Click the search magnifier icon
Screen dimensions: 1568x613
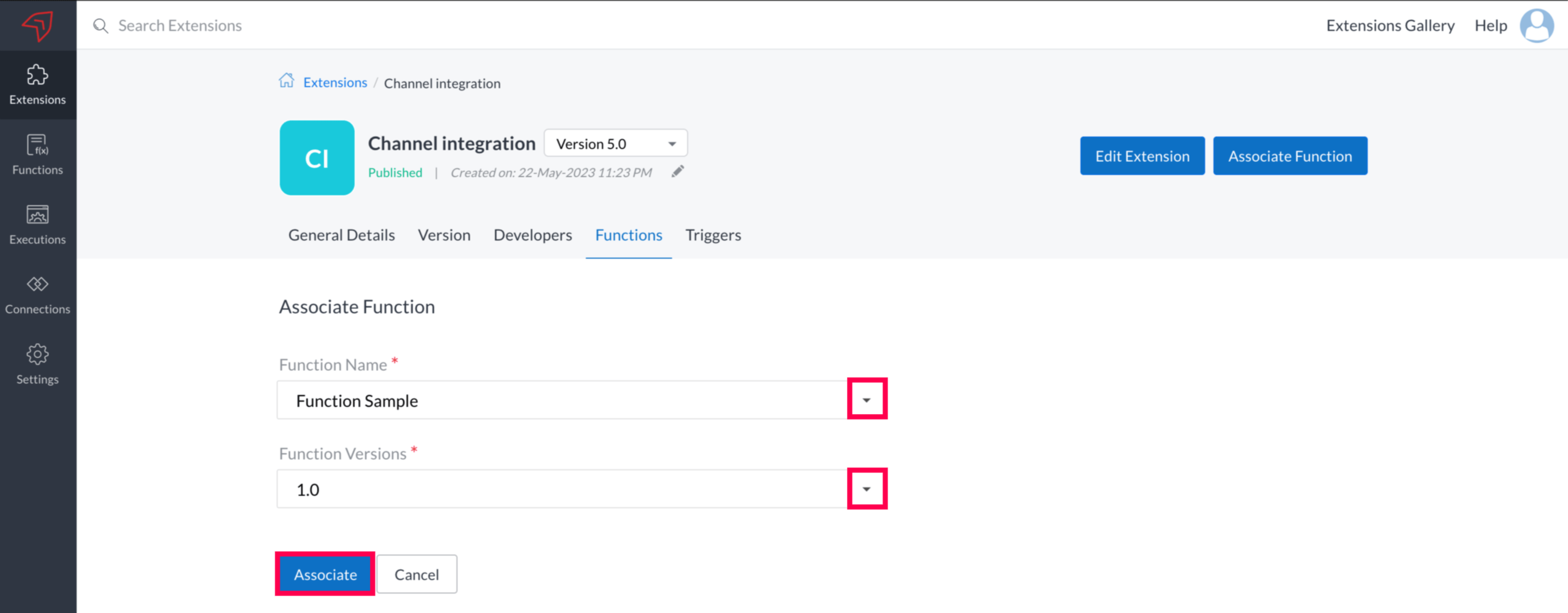pos(100,25)
